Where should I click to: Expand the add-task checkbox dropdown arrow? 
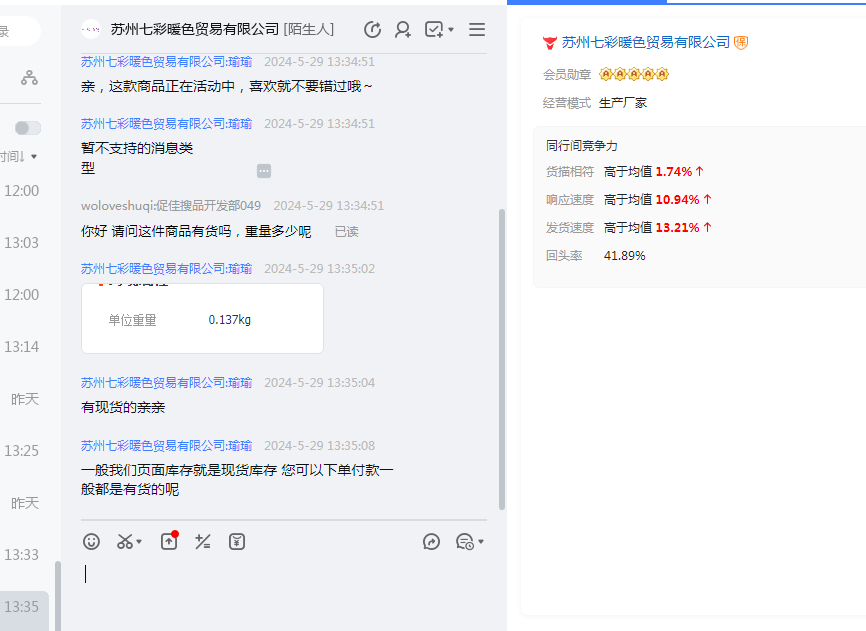click(451, 30)
